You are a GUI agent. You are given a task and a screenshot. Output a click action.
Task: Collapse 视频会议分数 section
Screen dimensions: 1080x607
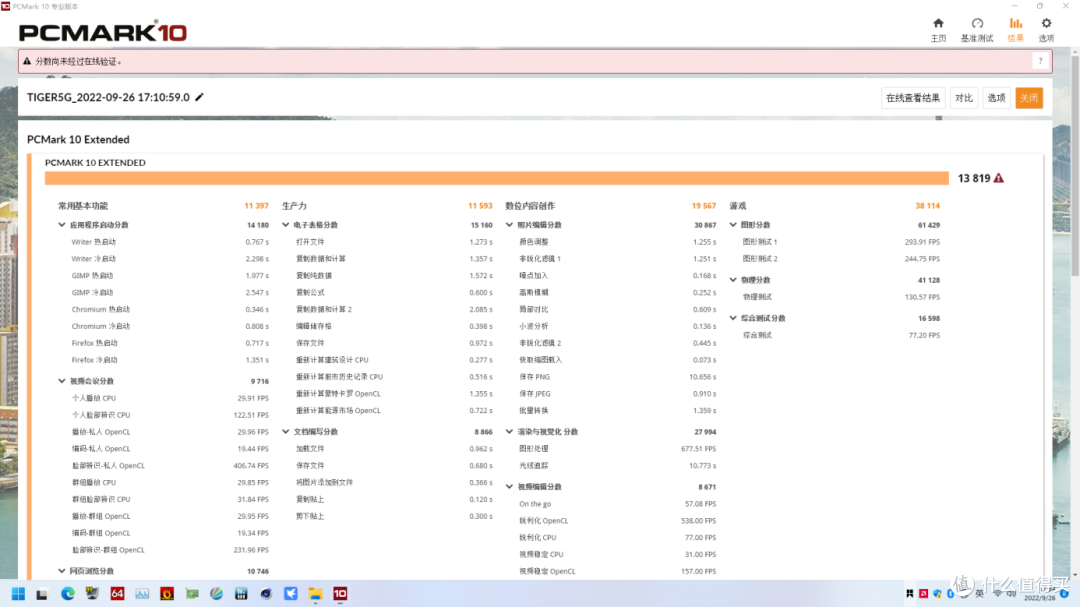(x=62, y=381)
